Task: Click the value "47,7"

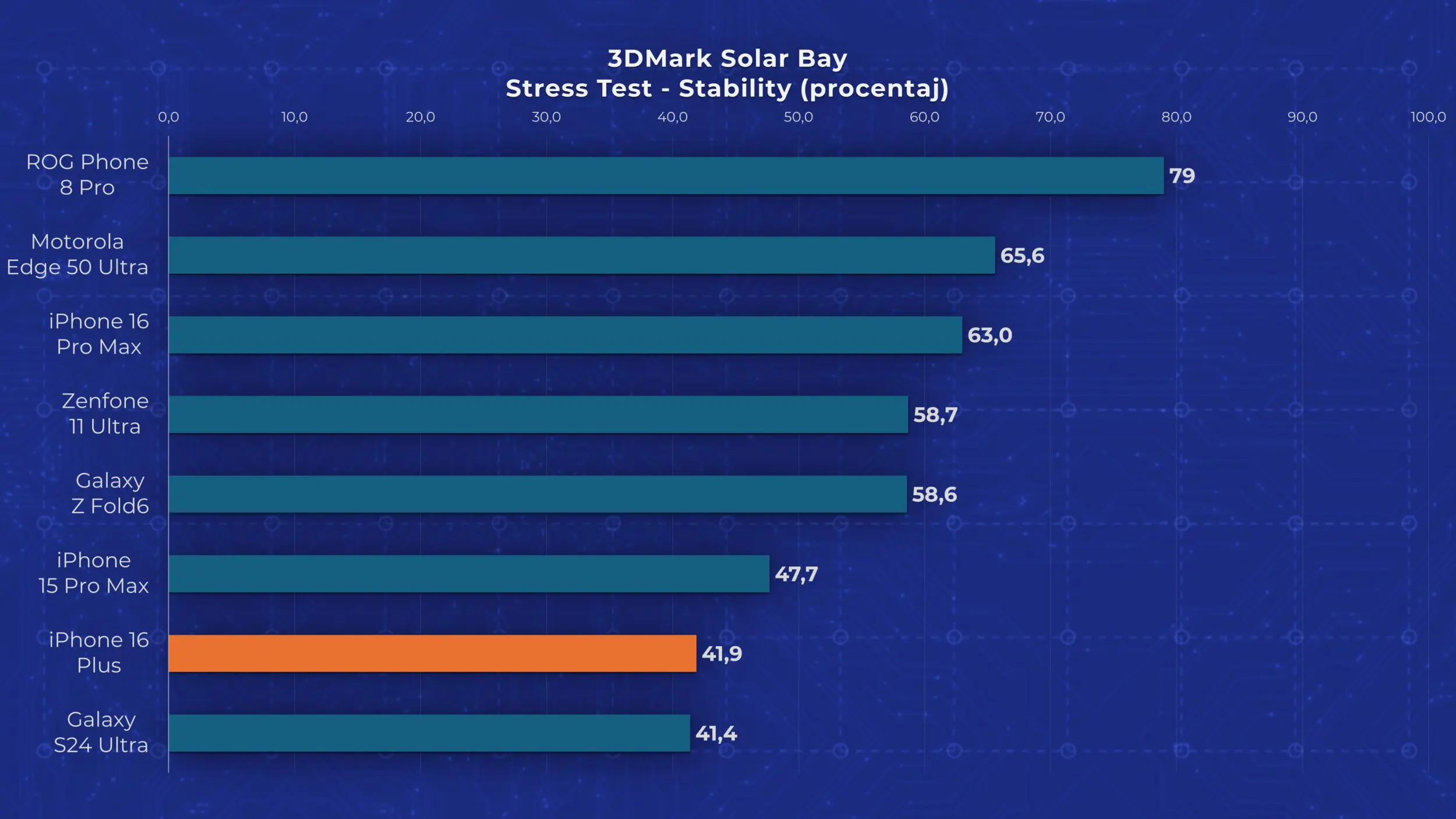Action: pos(796,574)
